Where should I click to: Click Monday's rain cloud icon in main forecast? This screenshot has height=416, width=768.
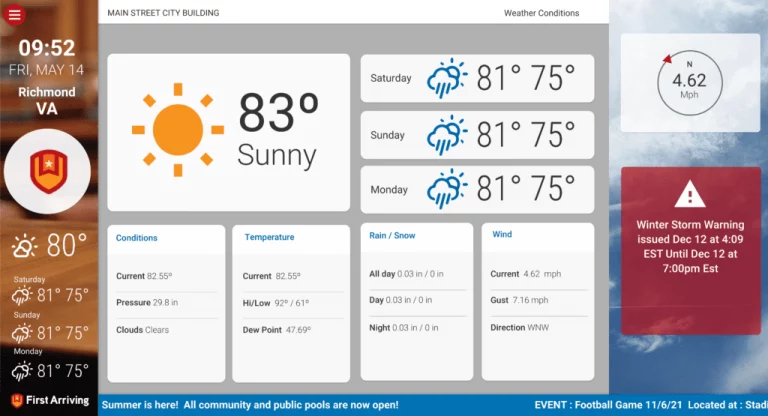(x=447, y=189)
